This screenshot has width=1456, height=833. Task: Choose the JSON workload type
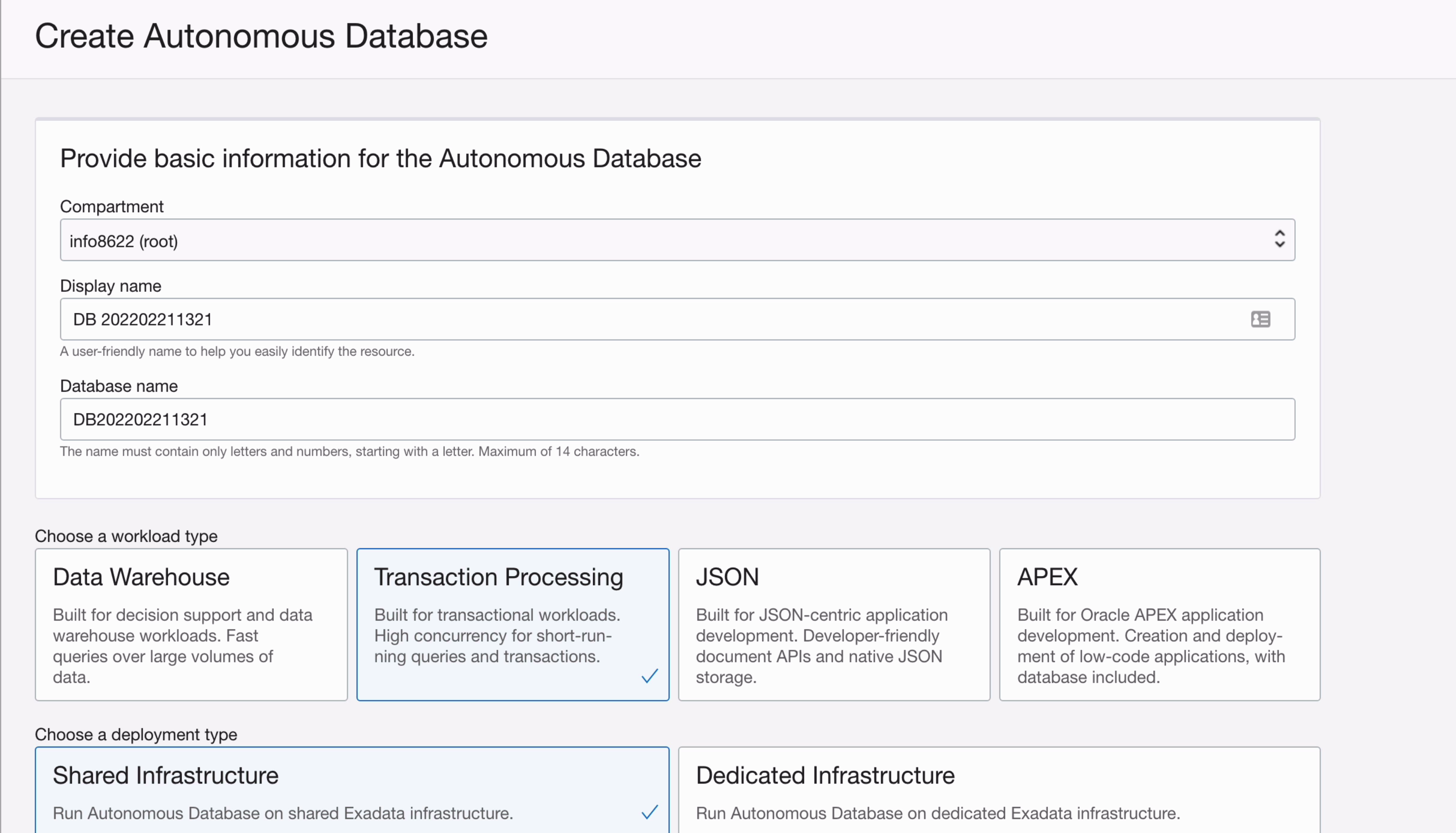pos(834,624)
